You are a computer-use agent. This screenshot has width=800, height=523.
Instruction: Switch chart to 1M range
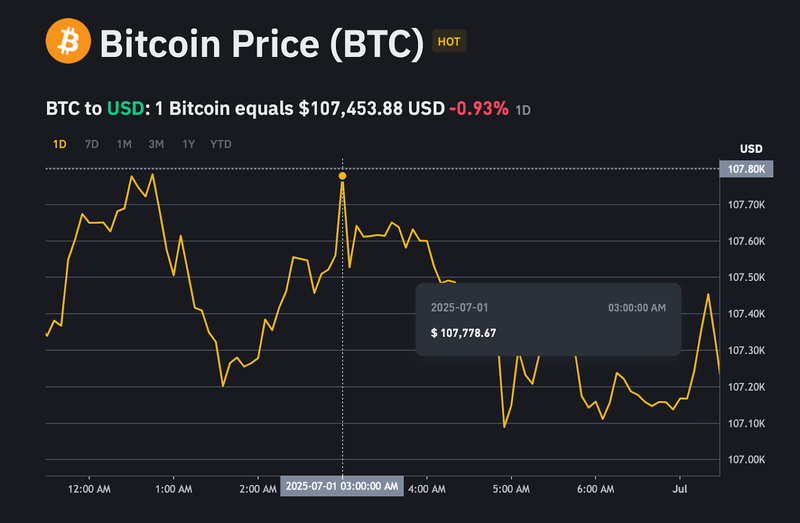[x=124, y=144]
